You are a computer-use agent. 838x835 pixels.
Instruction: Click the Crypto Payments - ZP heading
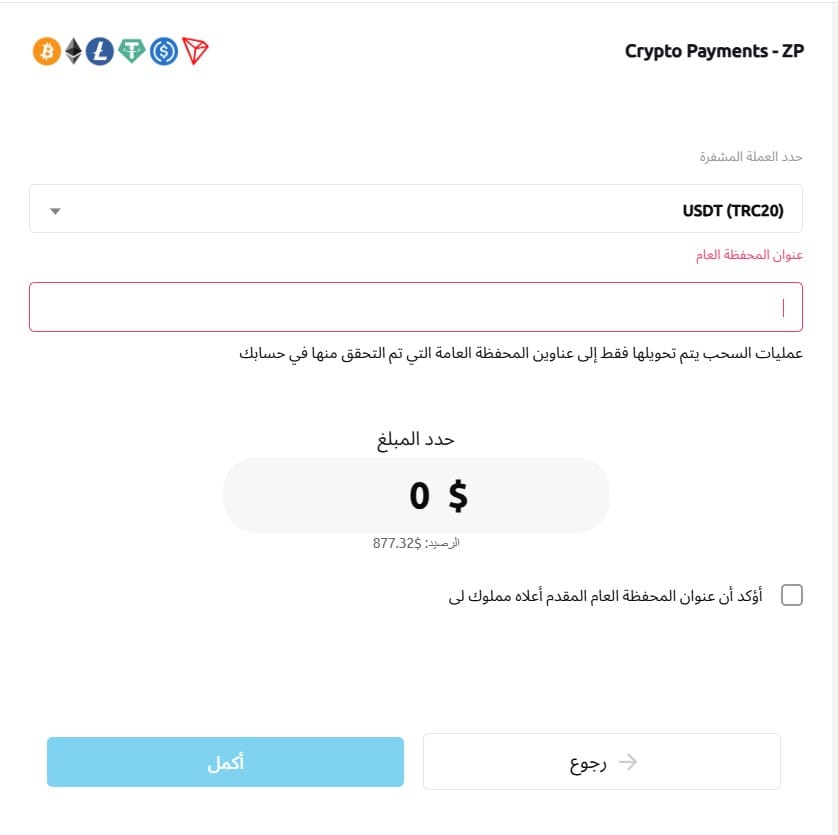click(x=714, y=51)
